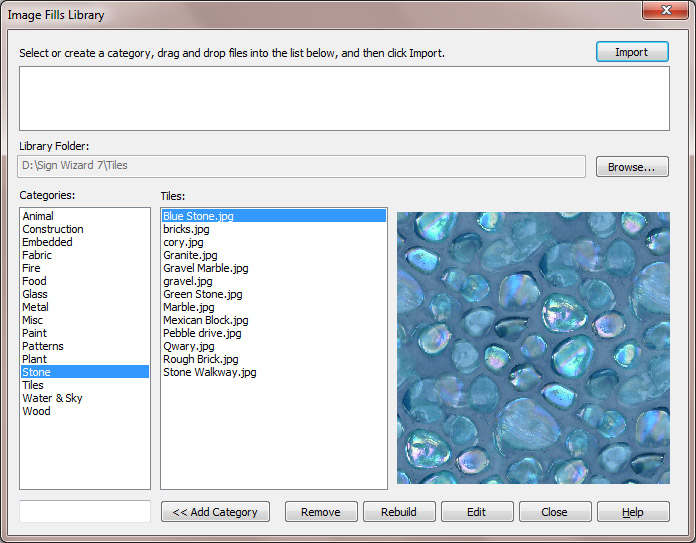Select the Glass category
The height and width of the screenshot is (543, 696).
point(85,294)
